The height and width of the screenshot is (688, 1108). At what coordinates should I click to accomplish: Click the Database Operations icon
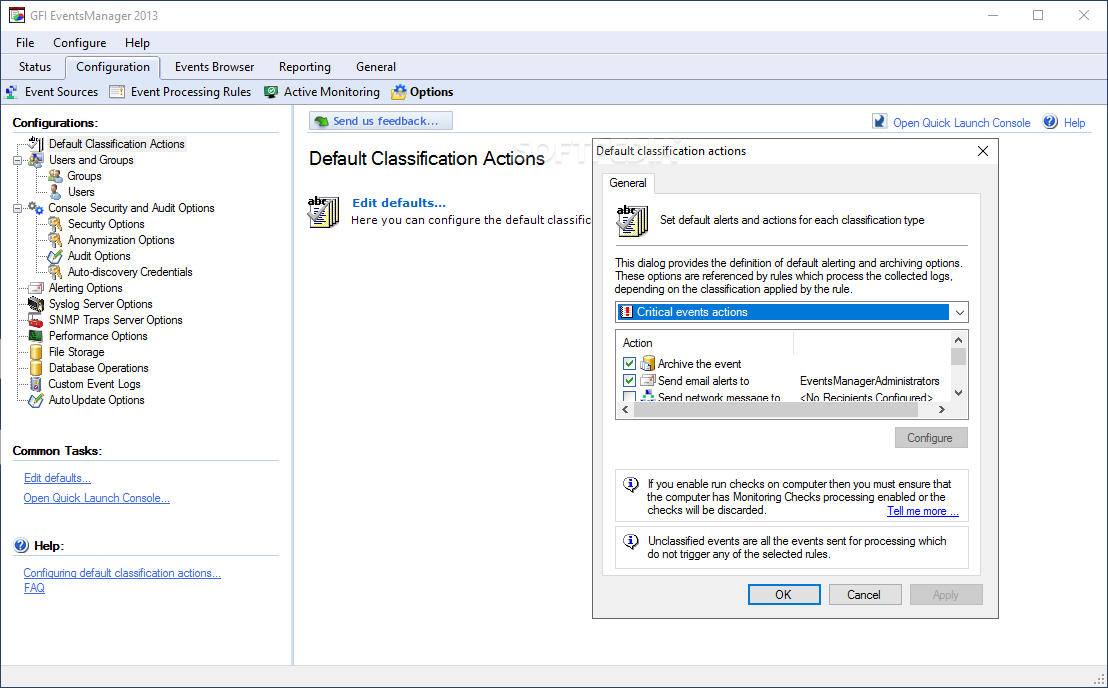[36, 368]
